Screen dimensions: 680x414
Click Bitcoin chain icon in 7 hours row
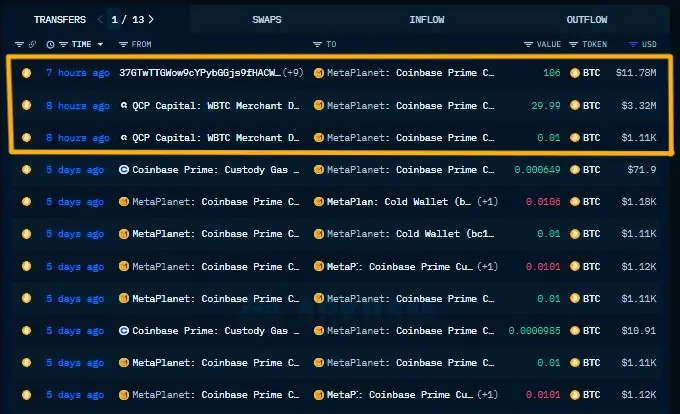[26, 73]
